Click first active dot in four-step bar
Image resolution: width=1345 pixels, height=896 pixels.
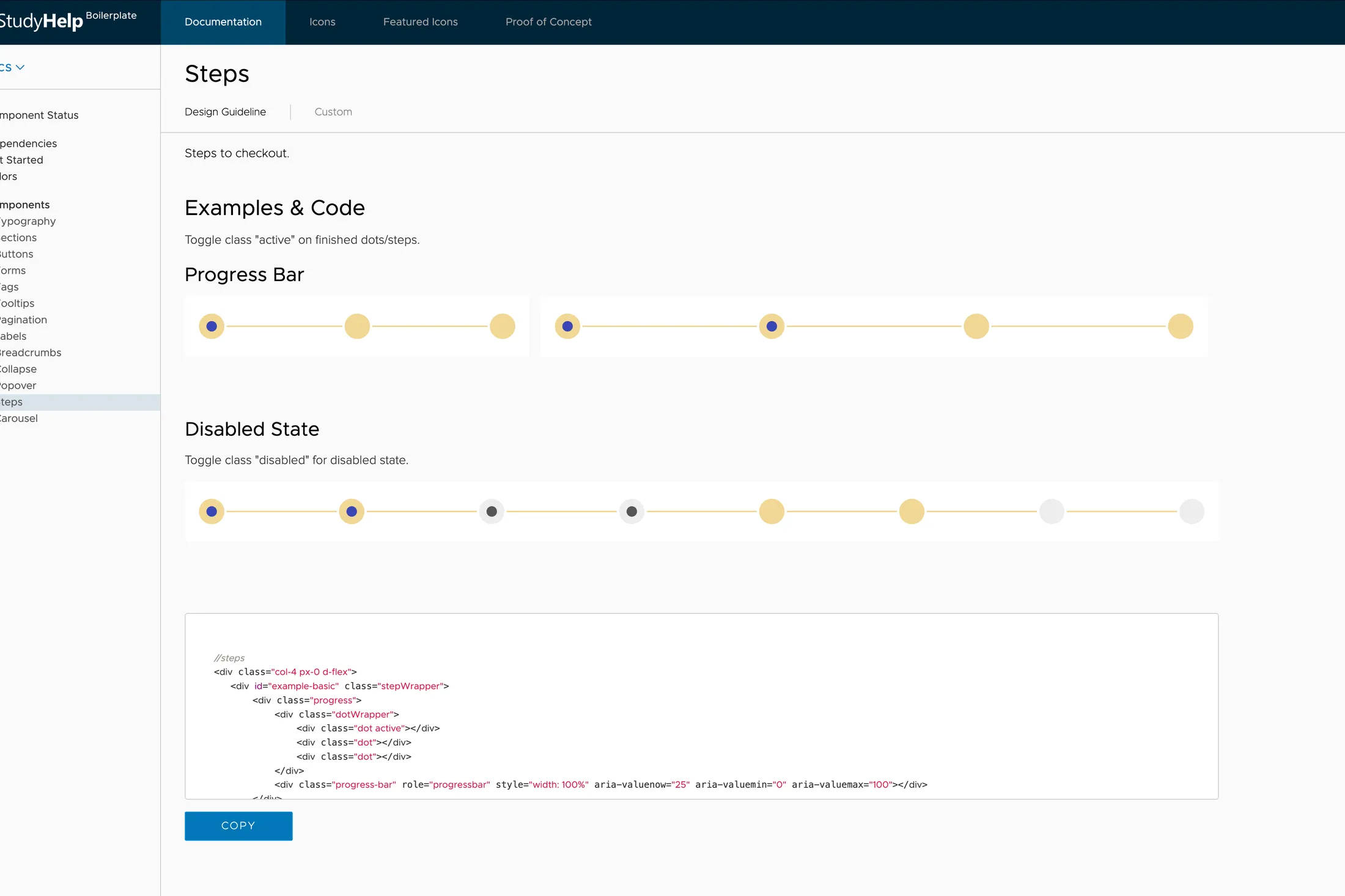click(567, 326)
